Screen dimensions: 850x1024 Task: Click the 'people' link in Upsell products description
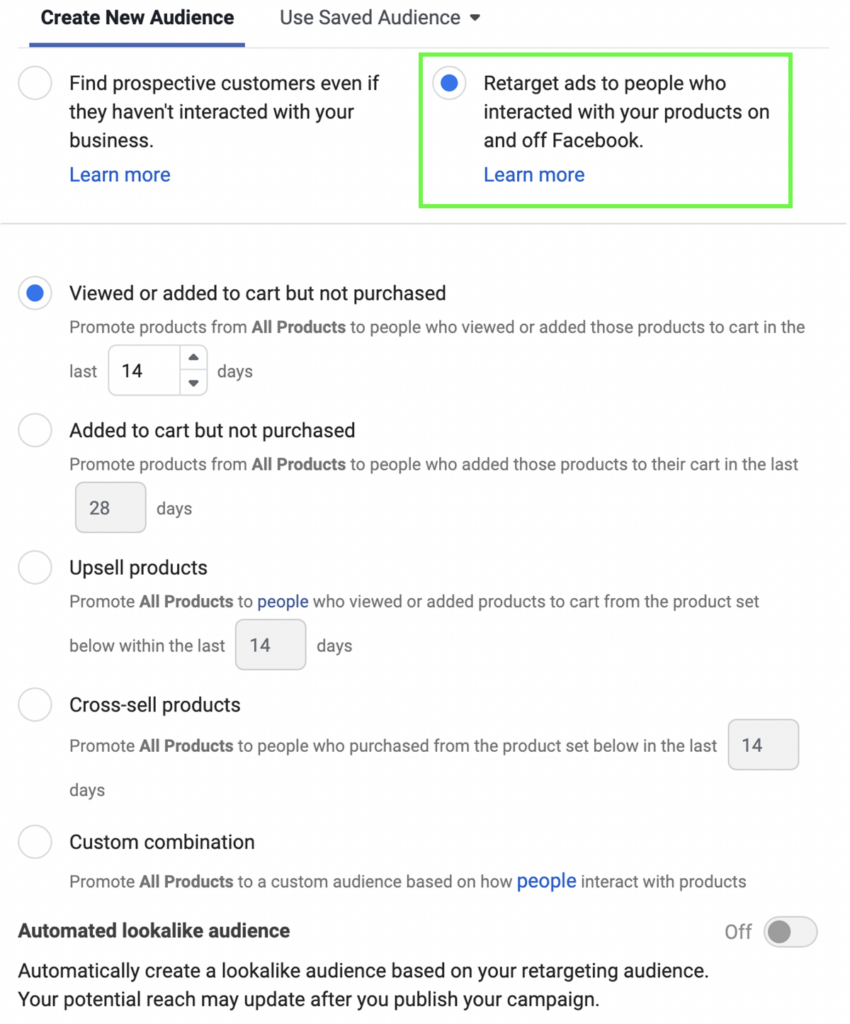[282, 601]
